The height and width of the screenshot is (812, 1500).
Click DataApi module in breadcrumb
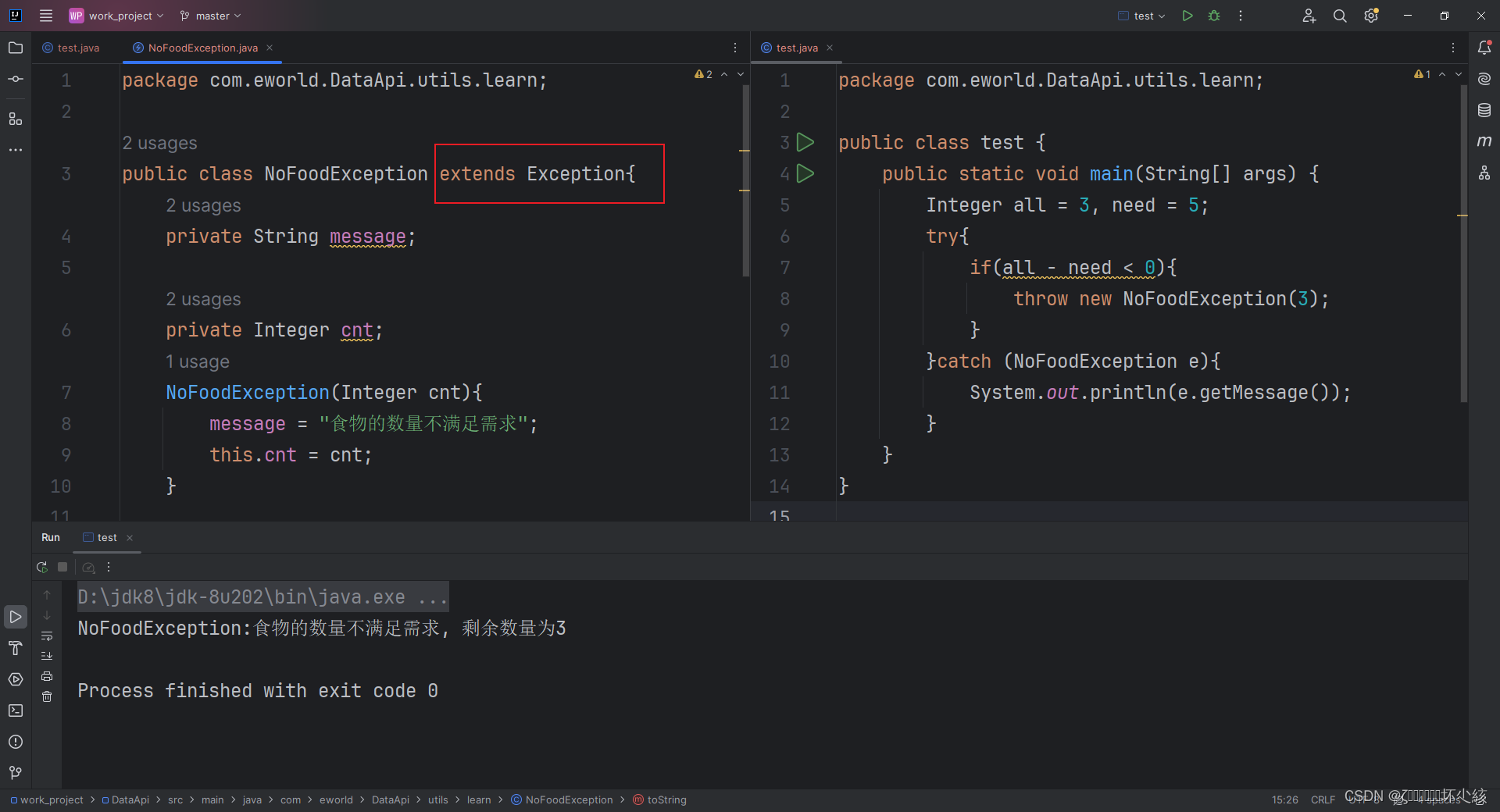126,800
